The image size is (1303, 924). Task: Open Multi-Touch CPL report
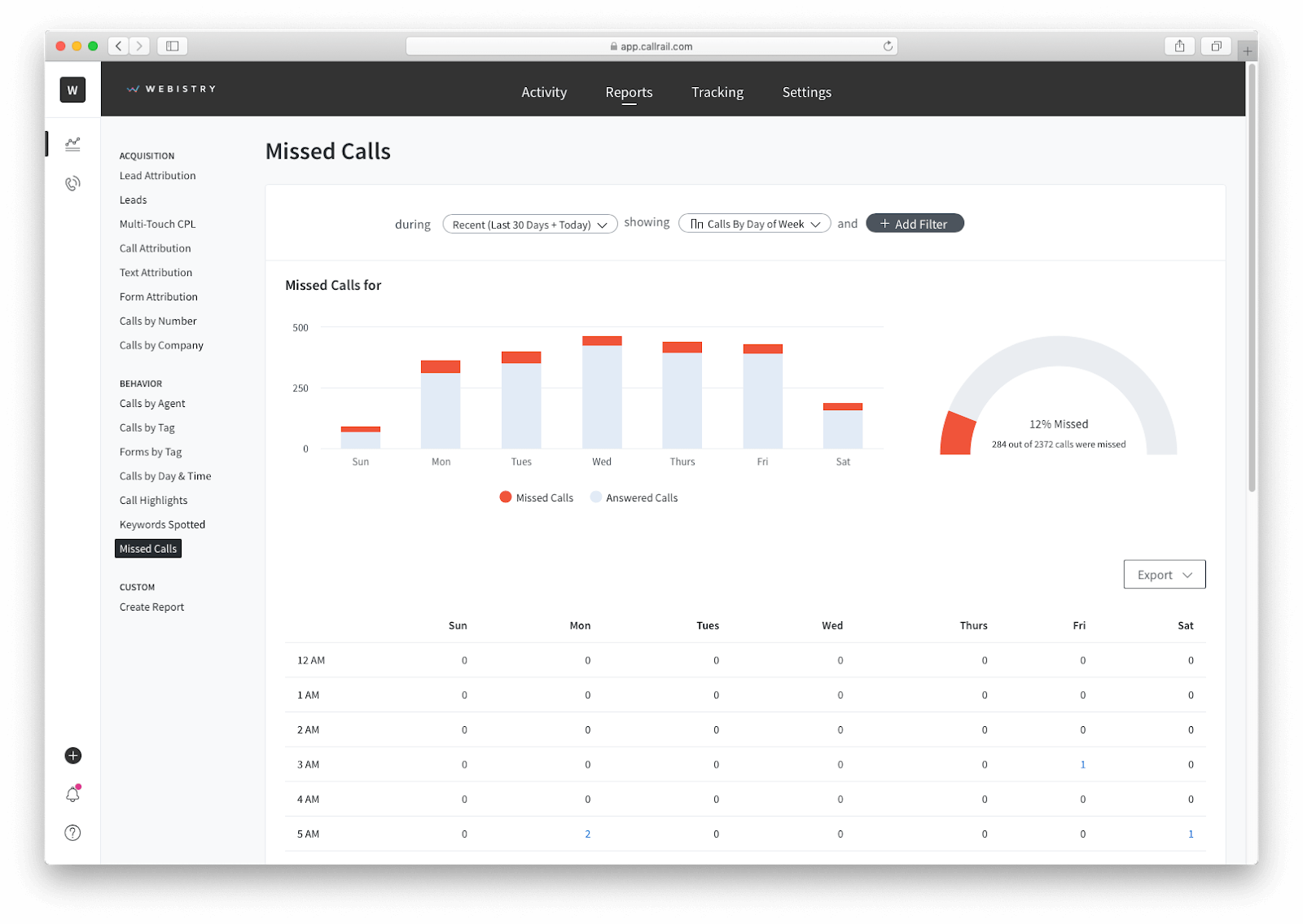[158, 225]
